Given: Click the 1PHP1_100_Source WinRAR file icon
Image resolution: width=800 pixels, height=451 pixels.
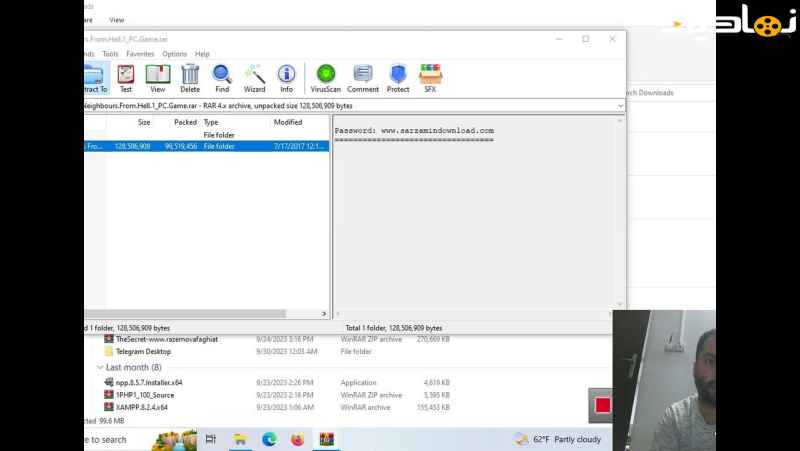Looking at the screenshot, I should click(109, 394).
